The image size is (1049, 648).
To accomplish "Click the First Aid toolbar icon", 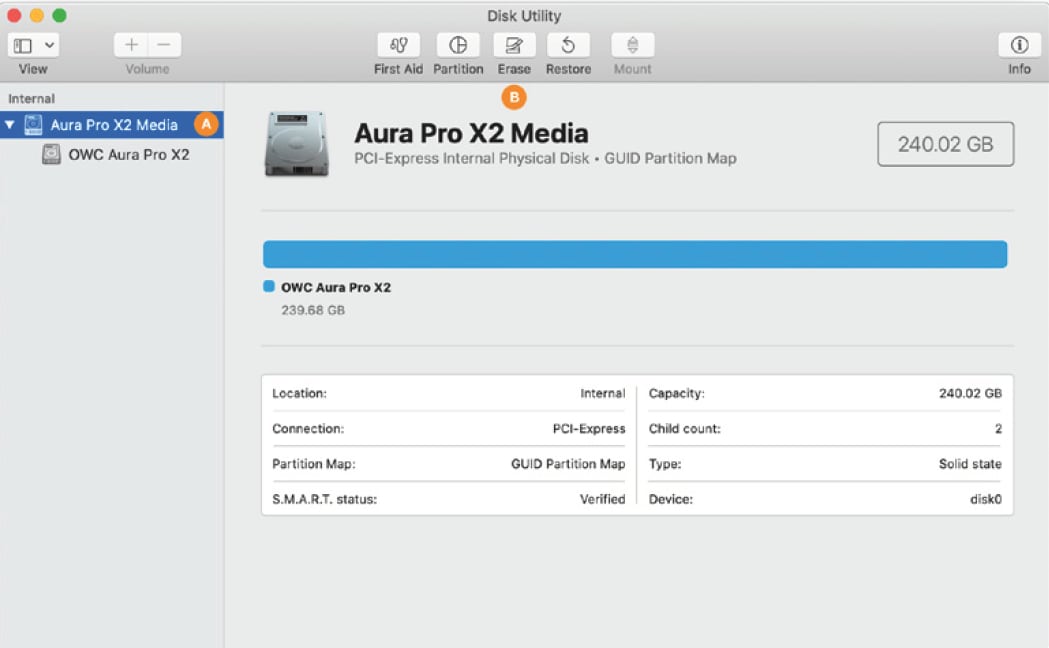I will 398,46.
